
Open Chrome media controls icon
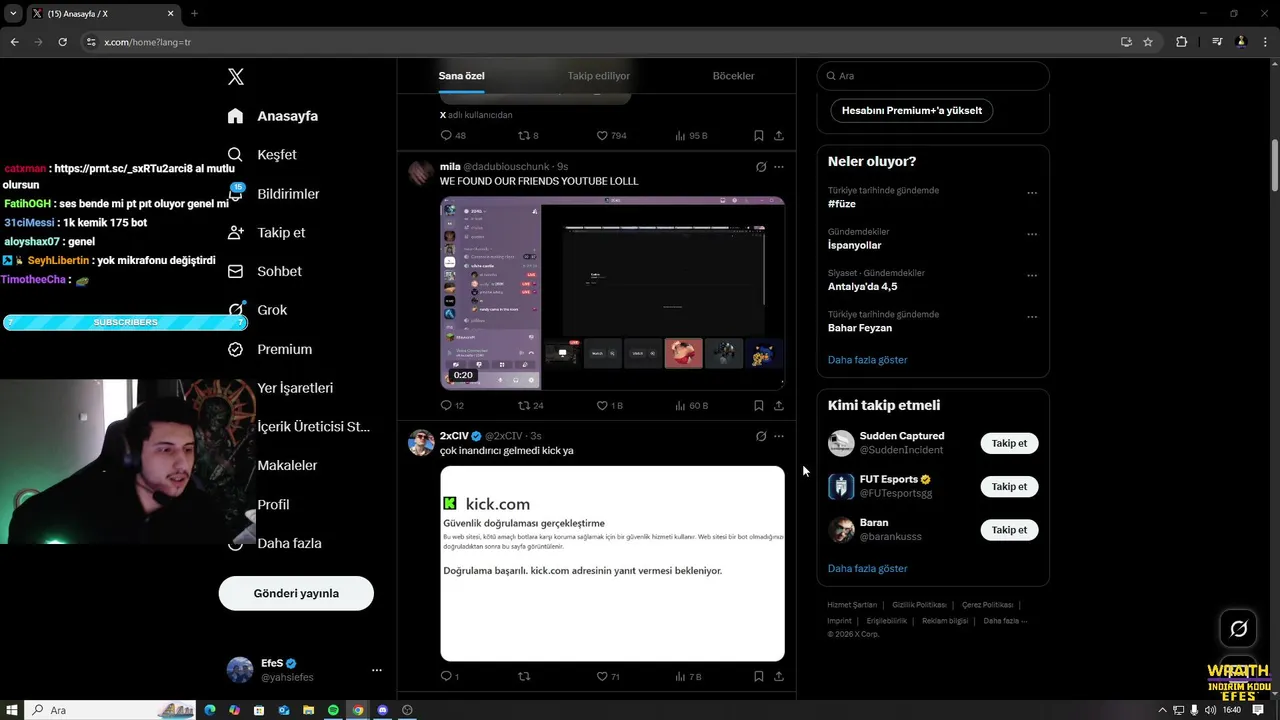pos(1217,42)
